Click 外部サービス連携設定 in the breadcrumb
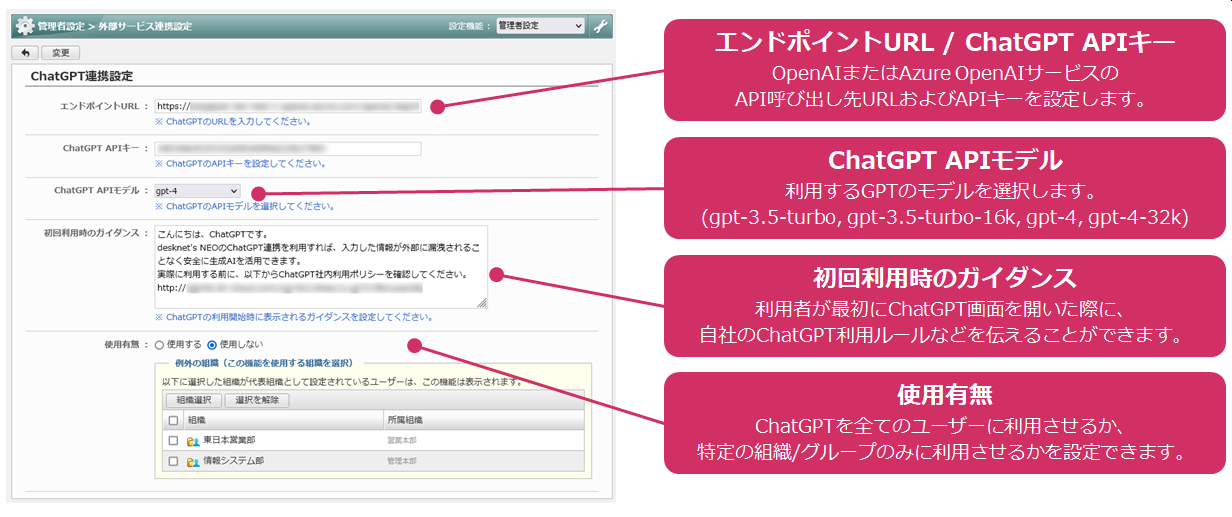The height and width of the screenshot is (517, 1232). 145,26
